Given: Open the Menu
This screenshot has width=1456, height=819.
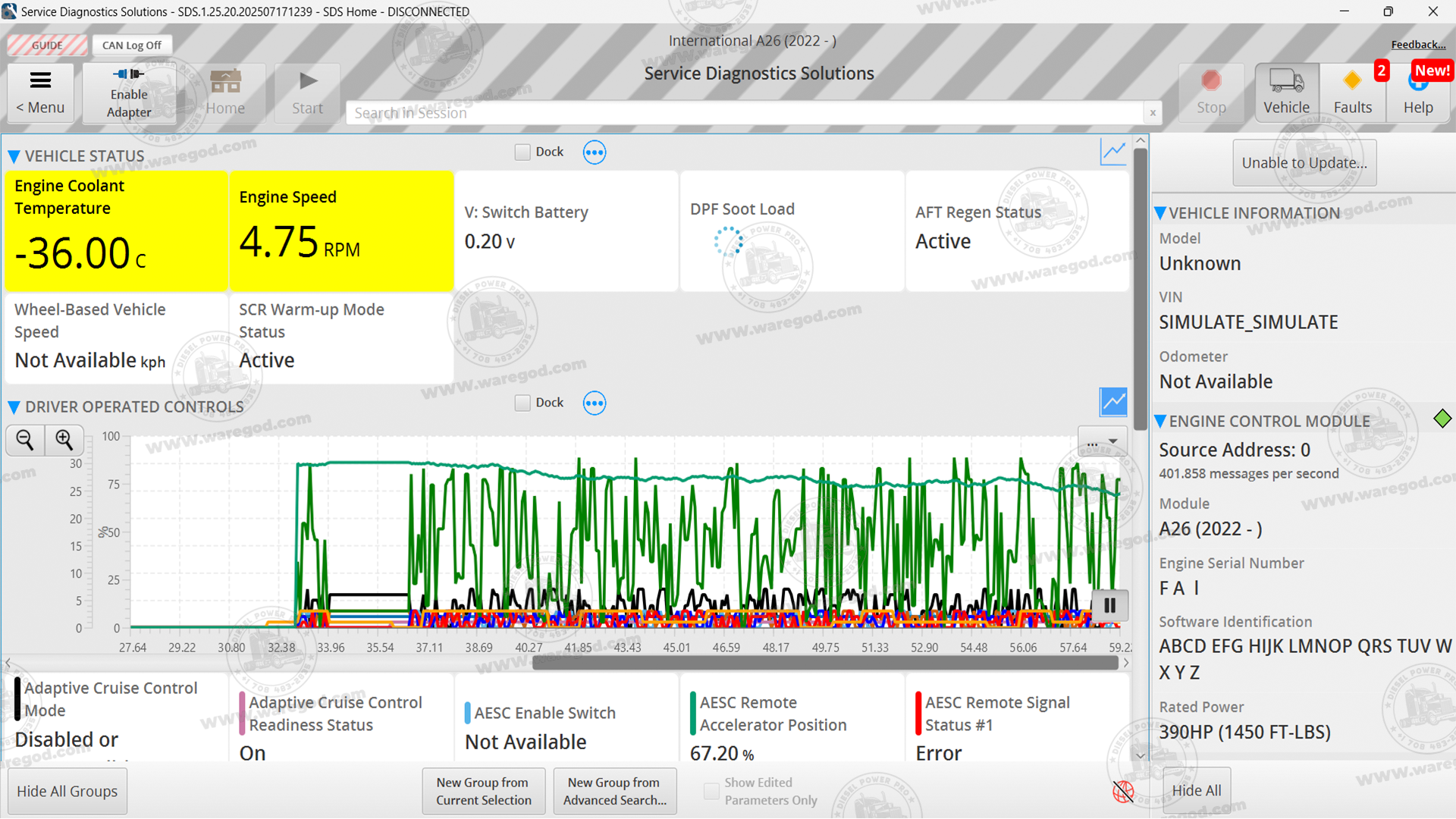Looking at the screenshot, I should (x=41, y=92).
